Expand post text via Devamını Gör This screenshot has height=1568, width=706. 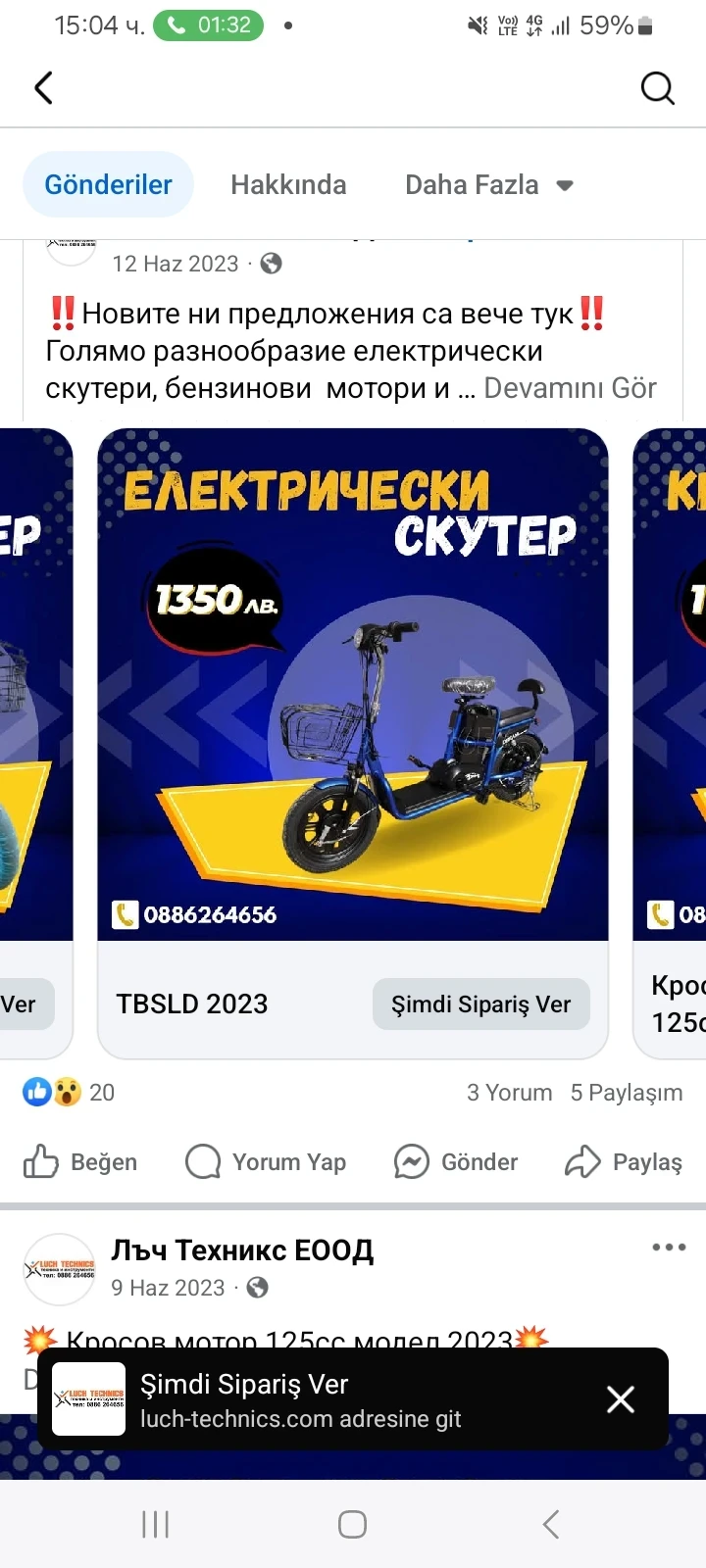point(570,388)
